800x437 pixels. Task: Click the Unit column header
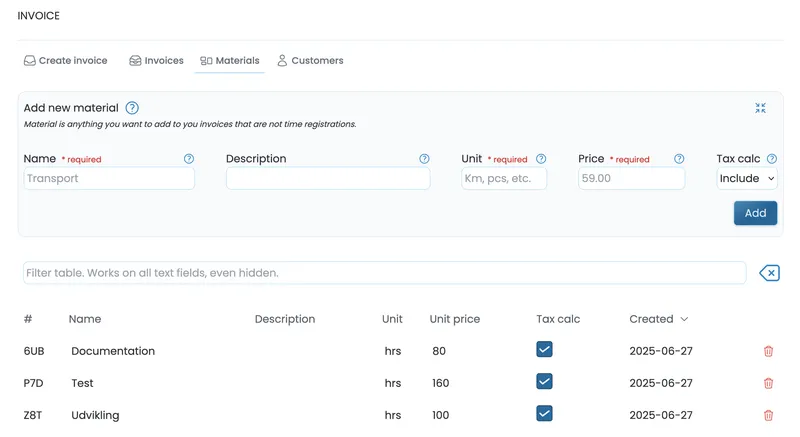click(x=392, y=319)
